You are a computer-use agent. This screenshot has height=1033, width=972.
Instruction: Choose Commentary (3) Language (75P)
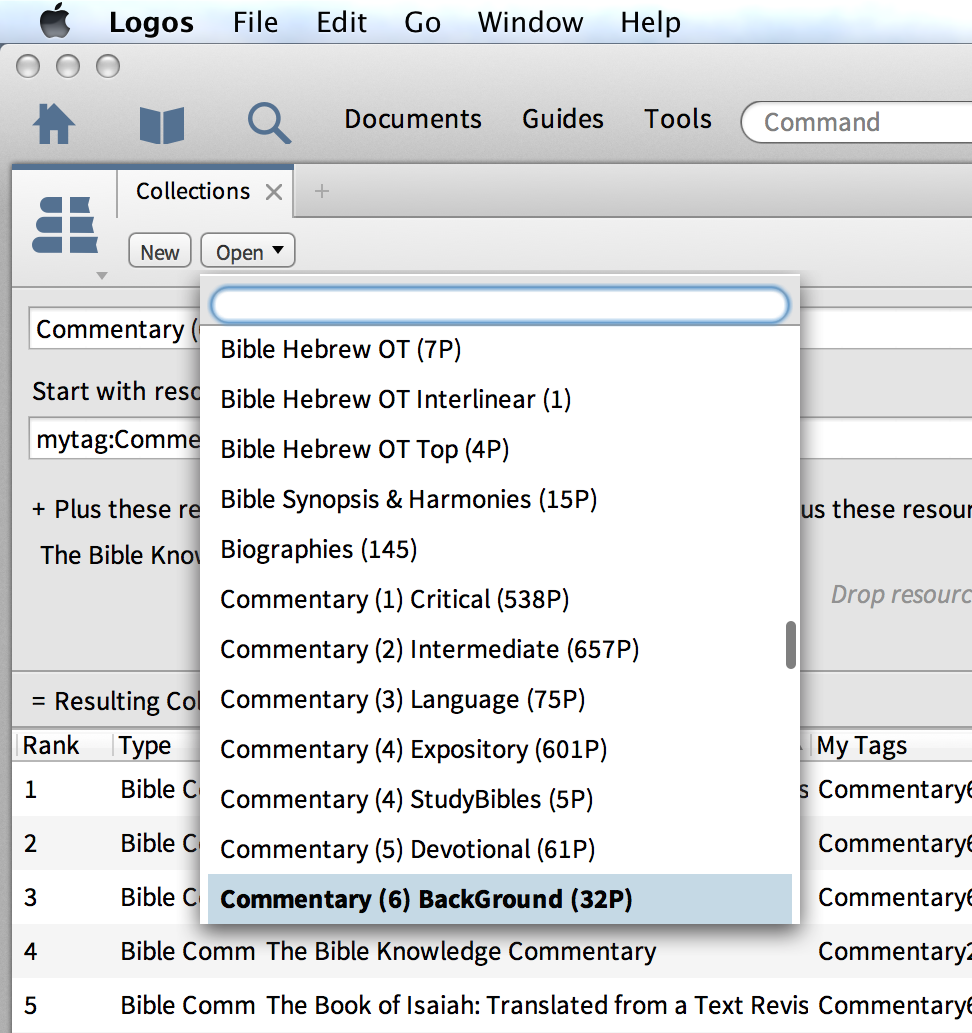(500, 700)
